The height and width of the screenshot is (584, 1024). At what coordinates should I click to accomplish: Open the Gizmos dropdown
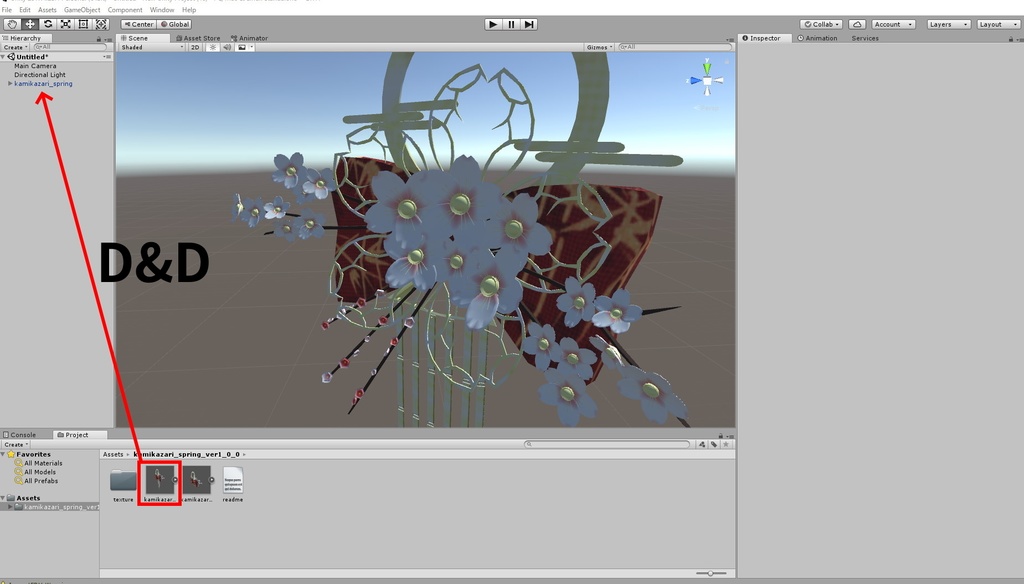[x=600, y=47]
